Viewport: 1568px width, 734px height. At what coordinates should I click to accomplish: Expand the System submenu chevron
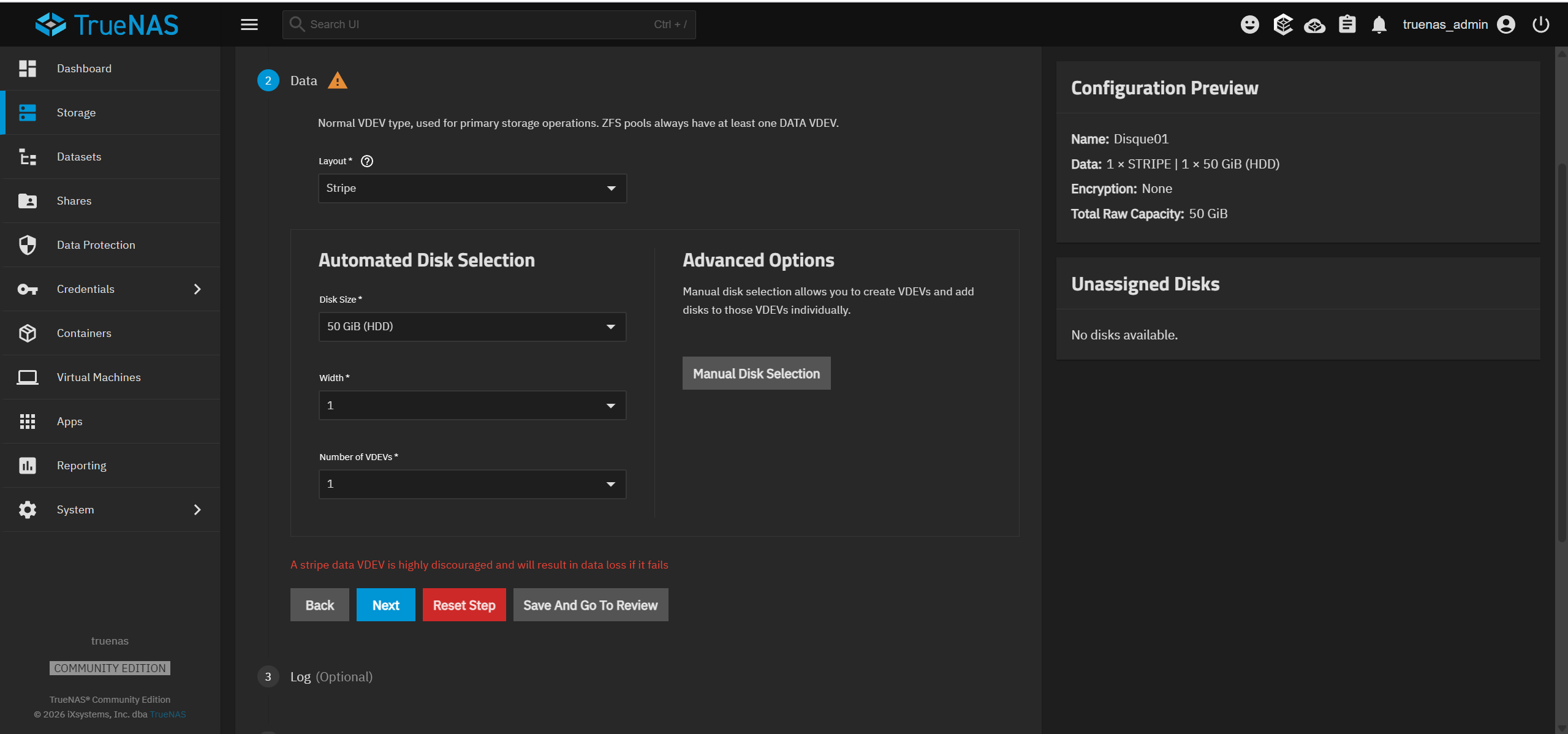click(x=197, y=510)
